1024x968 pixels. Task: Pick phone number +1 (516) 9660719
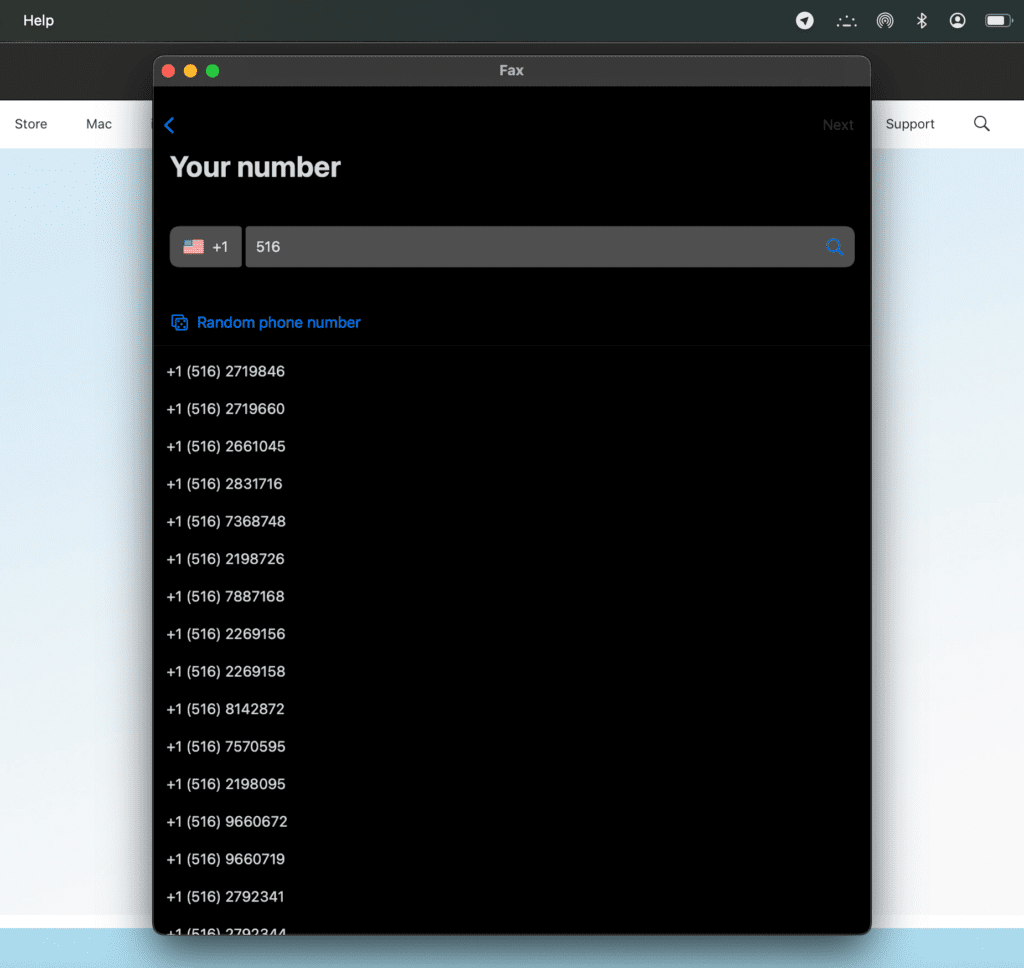pos(226,859)
